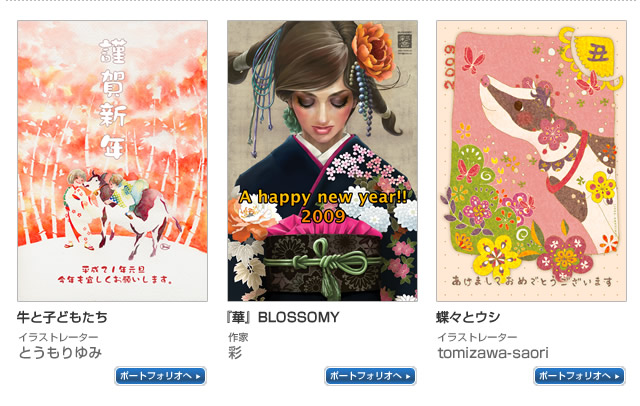Click illustrator name tomizawa-saori
The width and height of the screenshot is (640, 406).
click(x=493, y=353)
